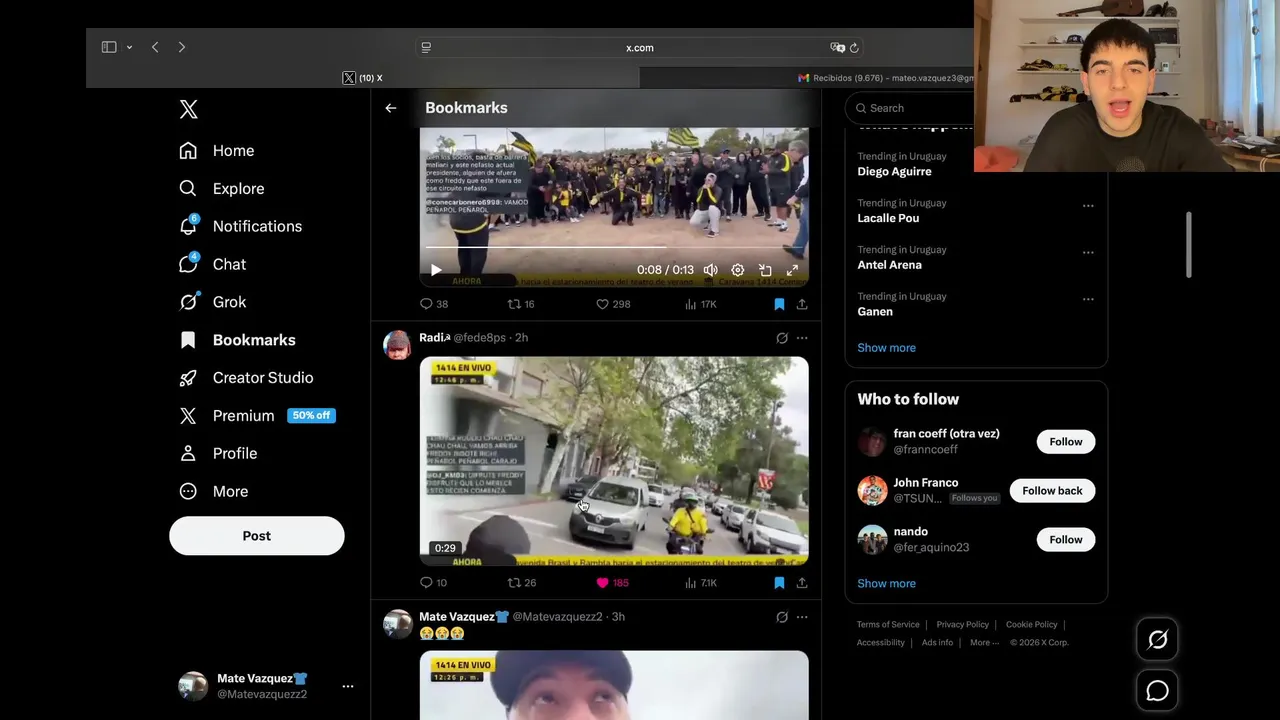Open Safari sidebar dropdown chevron
This screenshot has width=1280, height=720.
coord(129,47)
